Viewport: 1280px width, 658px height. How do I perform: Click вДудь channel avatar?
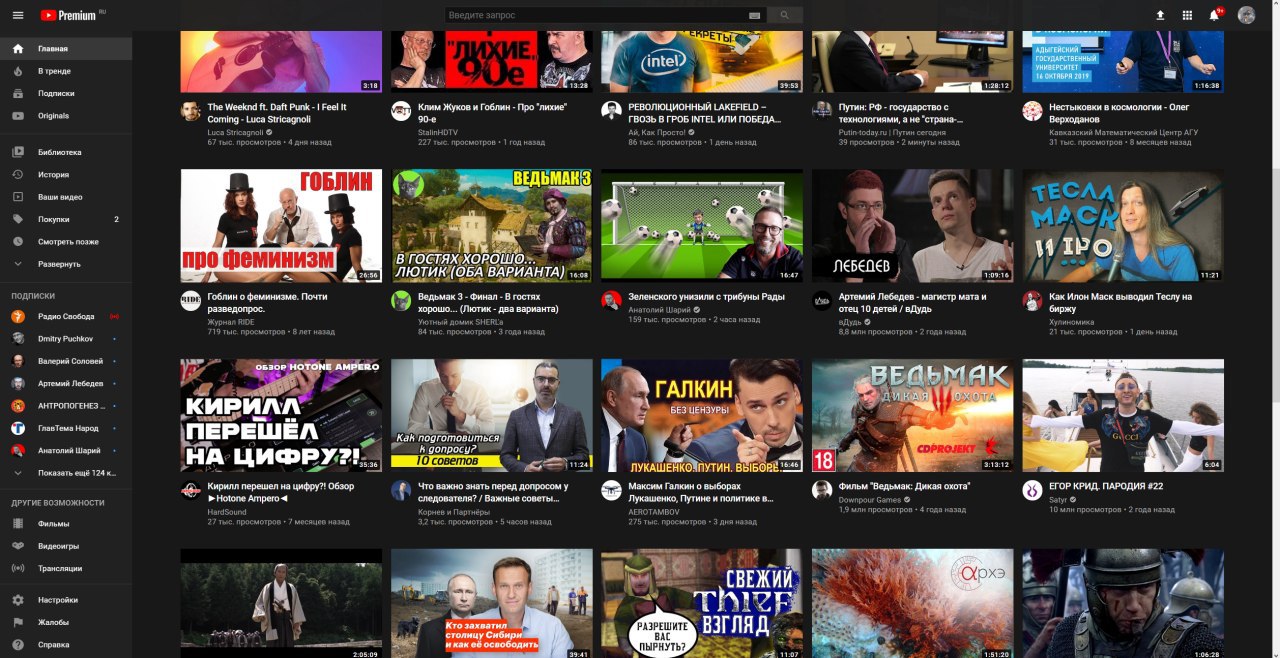point(822,301)
